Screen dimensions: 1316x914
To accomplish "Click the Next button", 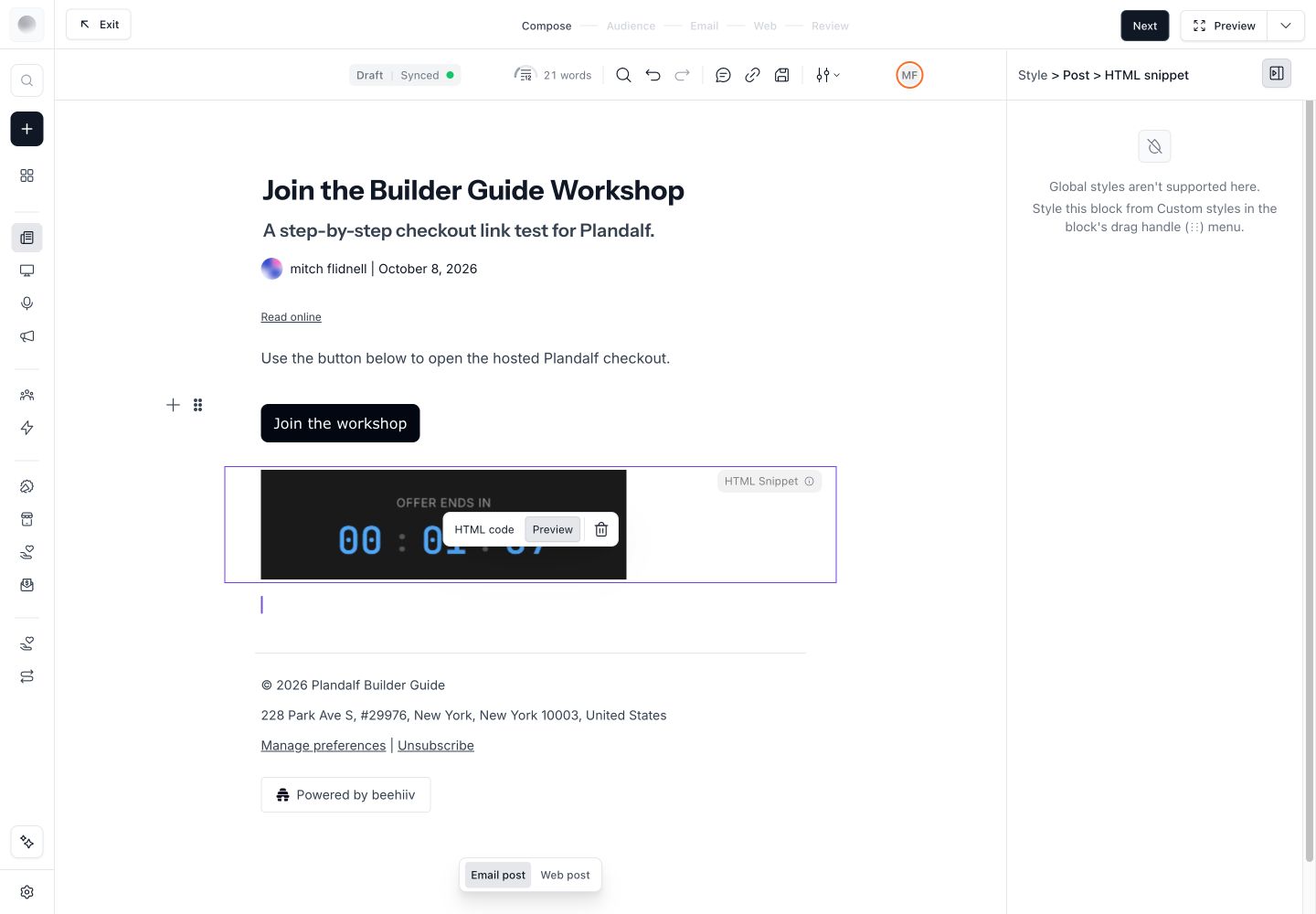I will click(x=1145, y=26).
